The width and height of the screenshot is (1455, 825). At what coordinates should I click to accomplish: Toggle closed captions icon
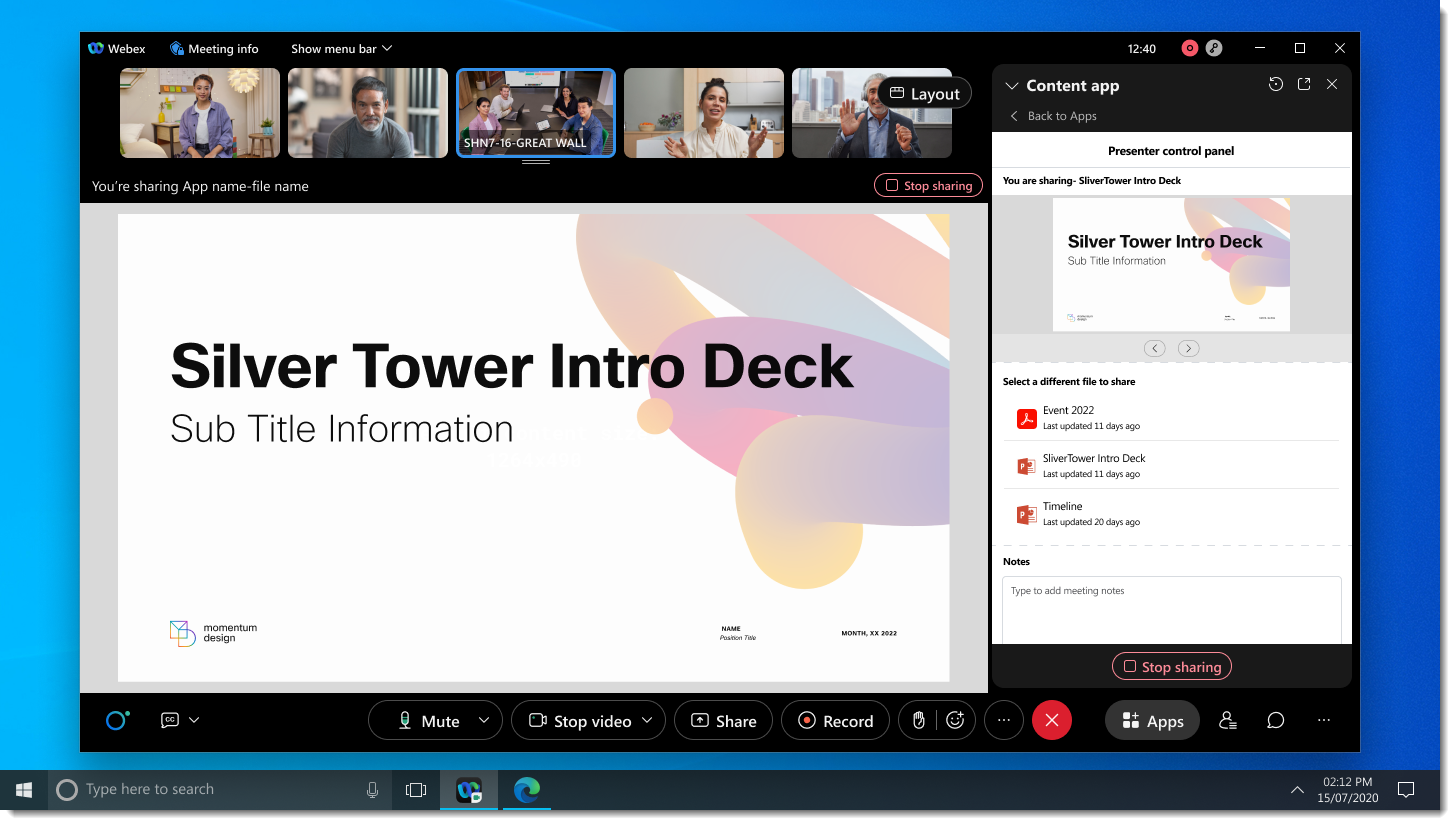[x=170, y=720]
